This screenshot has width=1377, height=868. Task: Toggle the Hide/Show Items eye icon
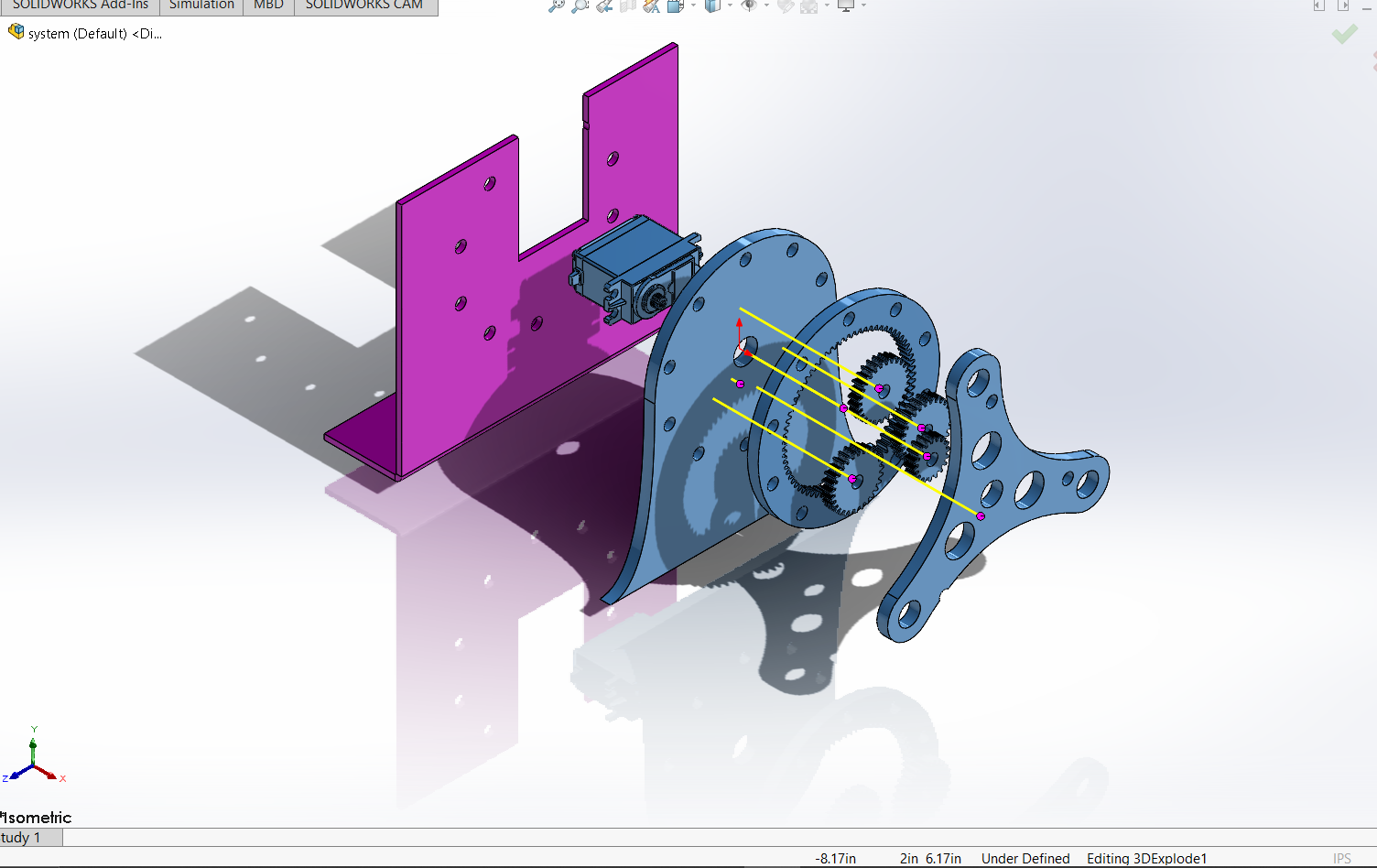[749, 5]
